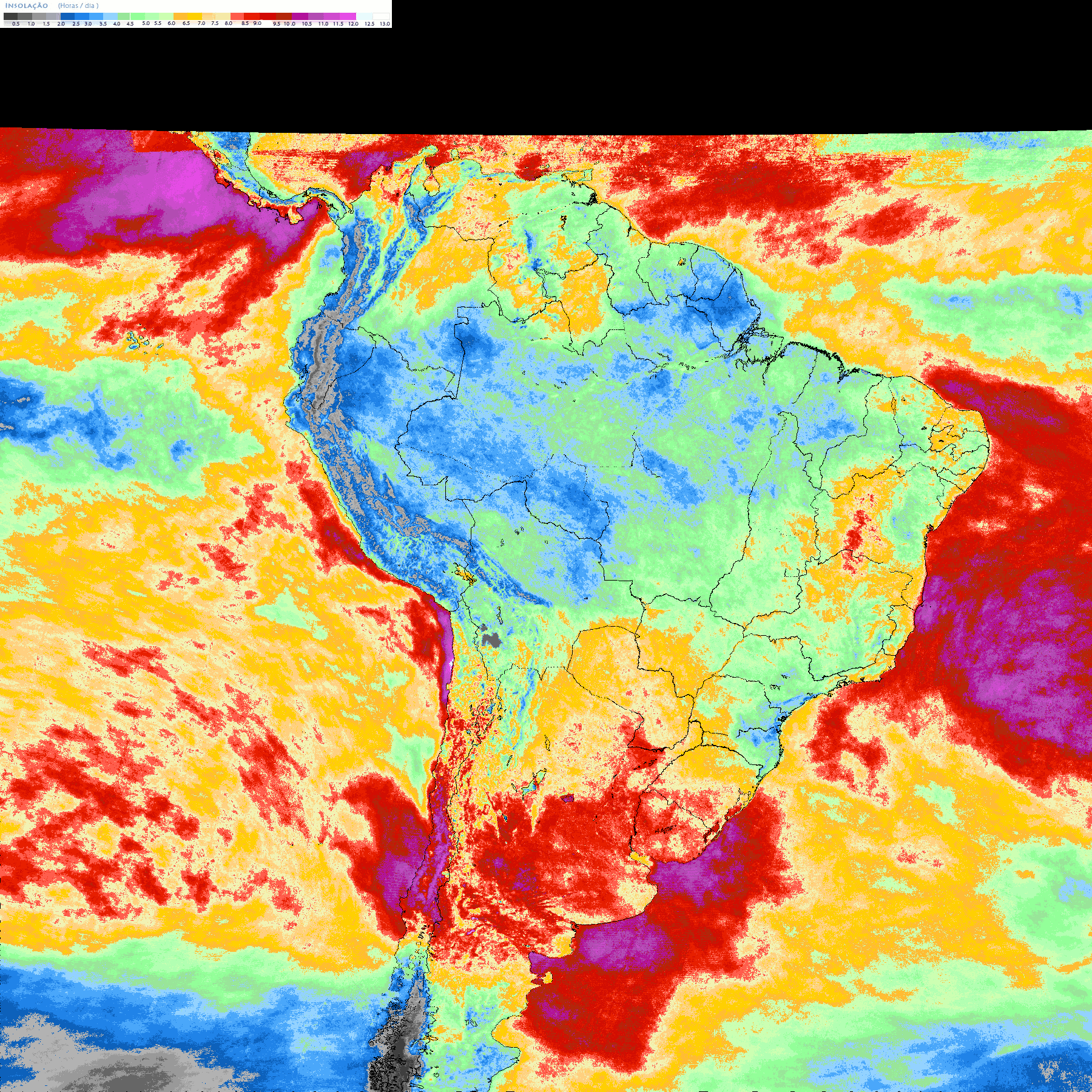1092x1092 pixels.
Task: Pick the darkest gray swatch in legend
Action: (x=10, y=16)
